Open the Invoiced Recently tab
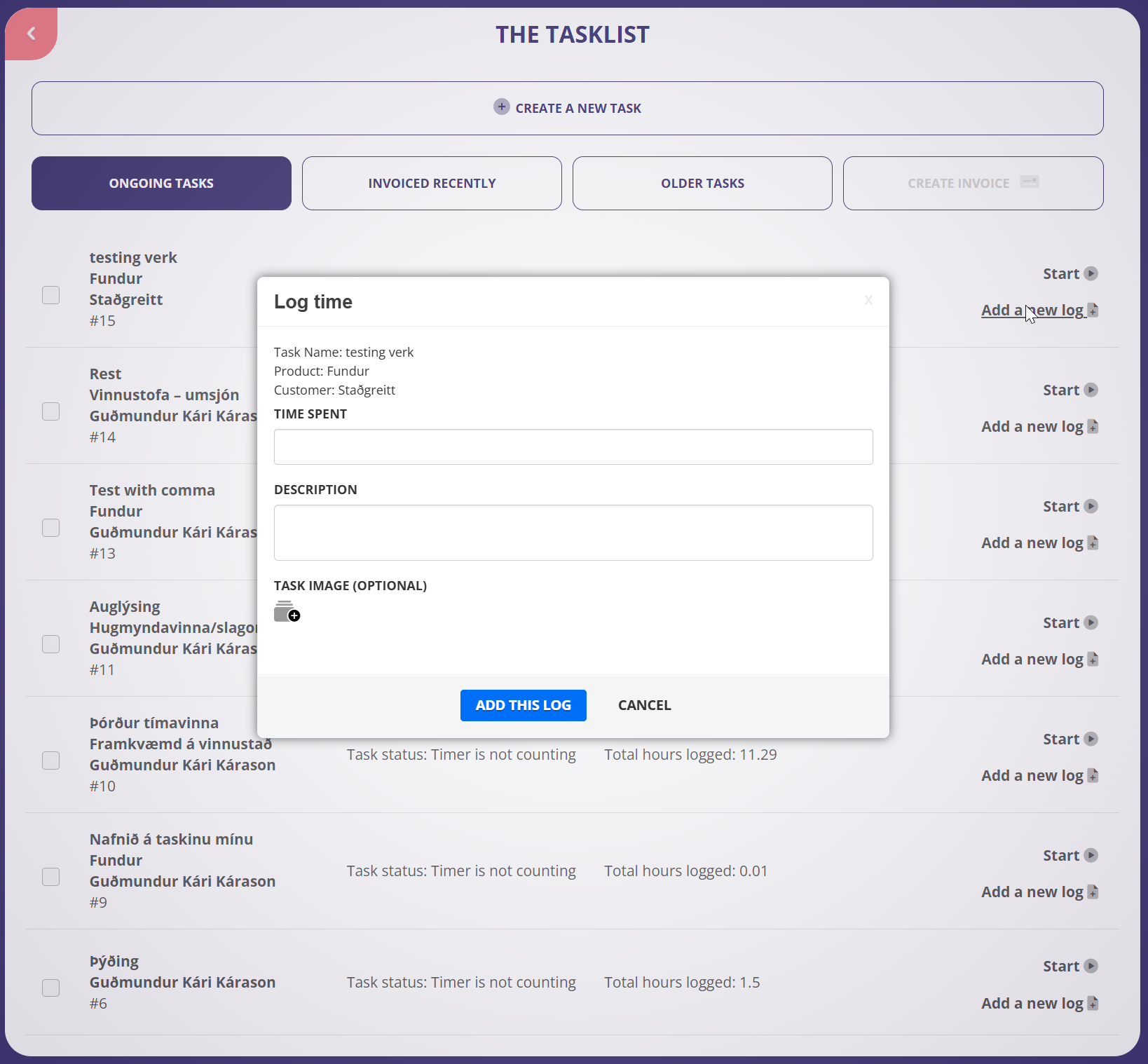This screenshot has width=1148, height=1064. pos(432,183)
